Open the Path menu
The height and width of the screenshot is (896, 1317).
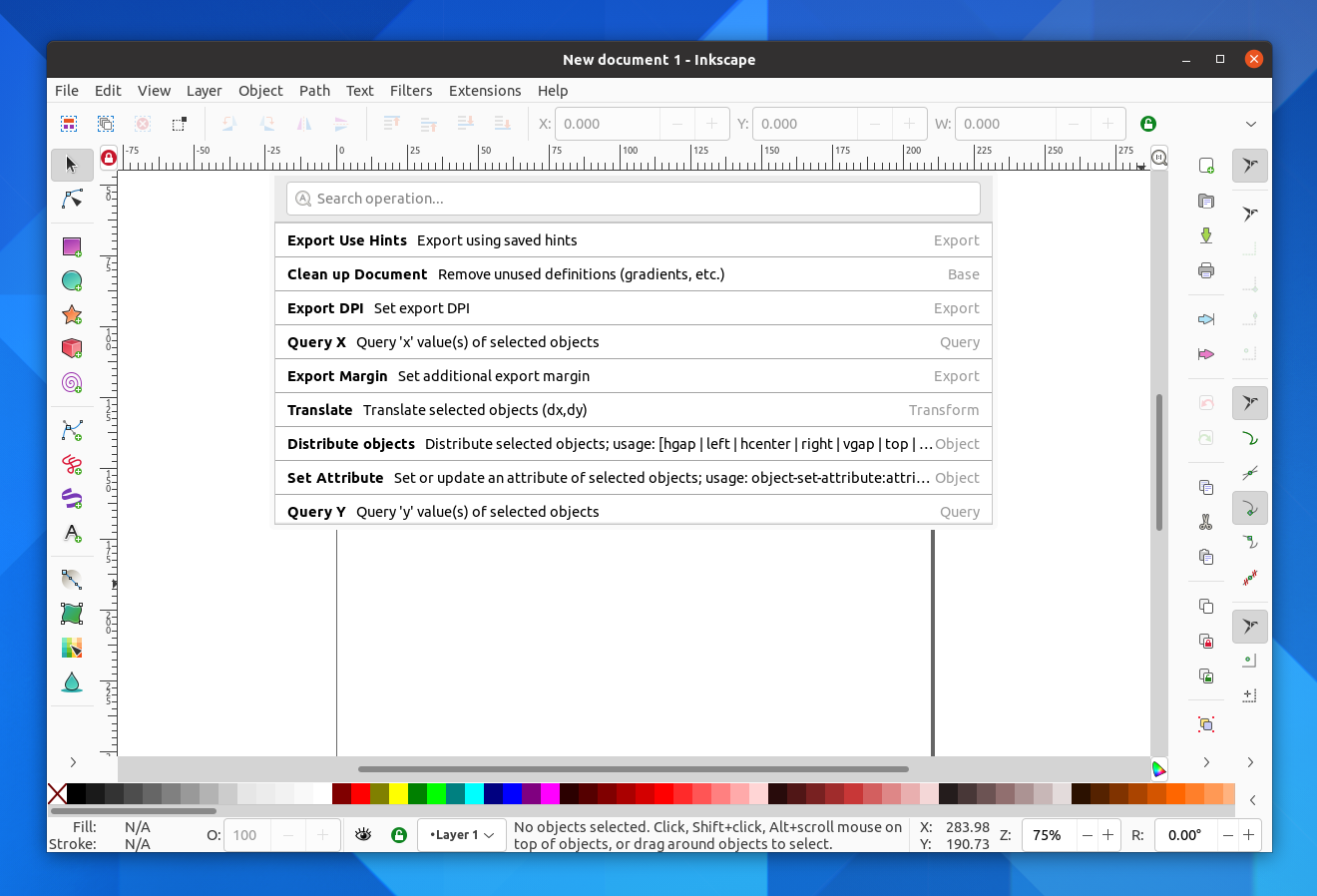(314, 90)
